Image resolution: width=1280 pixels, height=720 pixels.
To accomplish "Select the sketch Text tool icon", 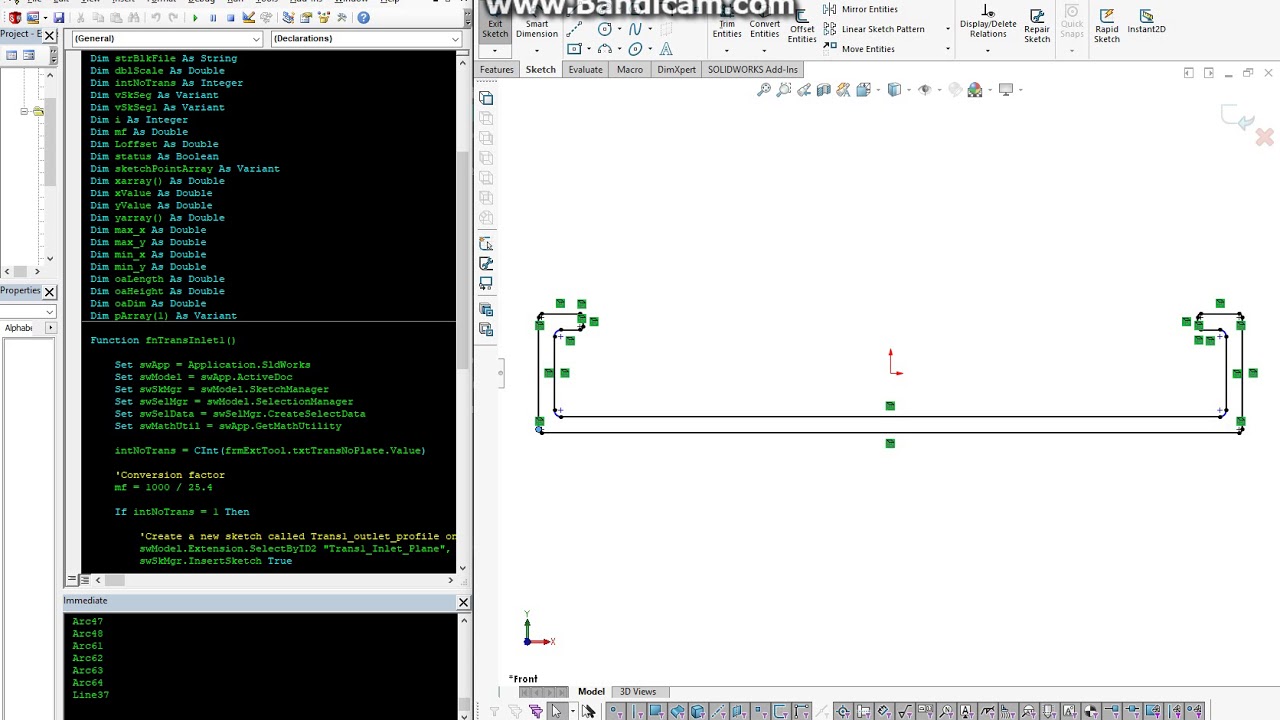I will coord(666,49).
